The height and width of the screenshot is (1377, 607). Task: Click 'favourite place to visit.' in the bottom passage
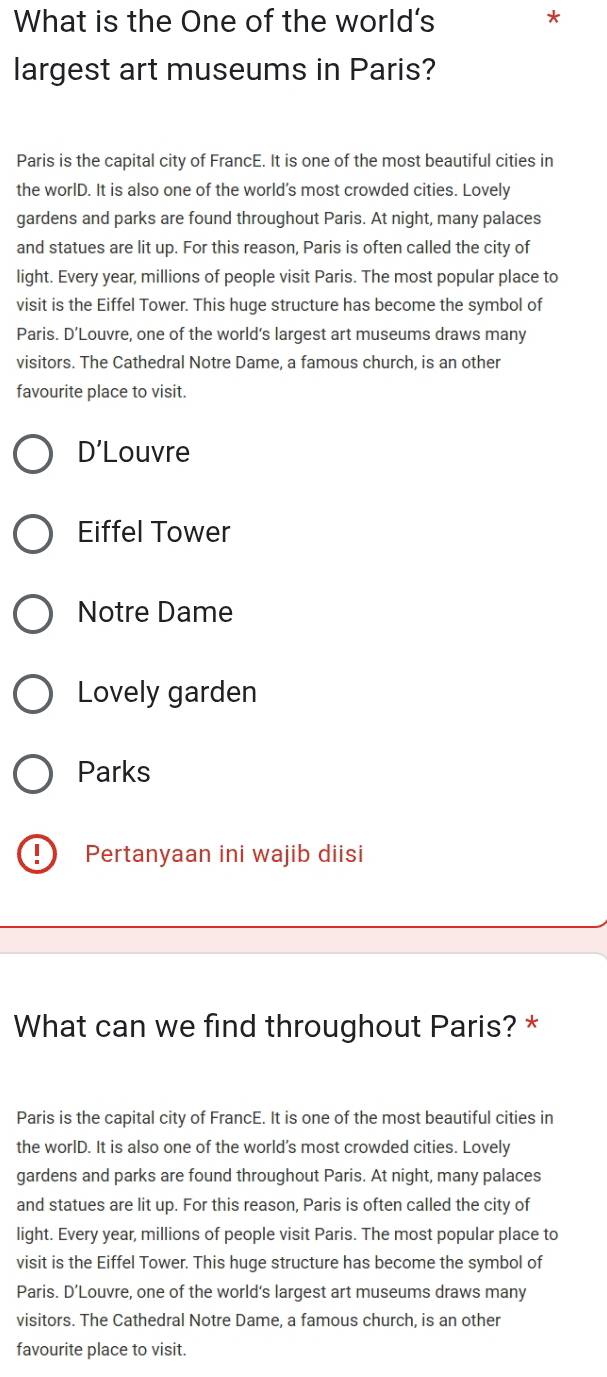point(101,1349)
